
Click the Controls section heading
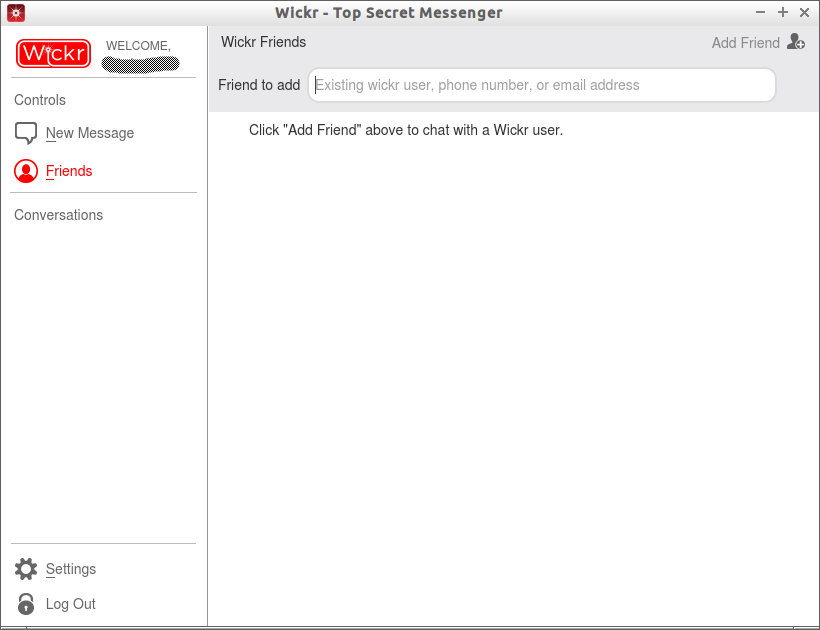(40, 100)
